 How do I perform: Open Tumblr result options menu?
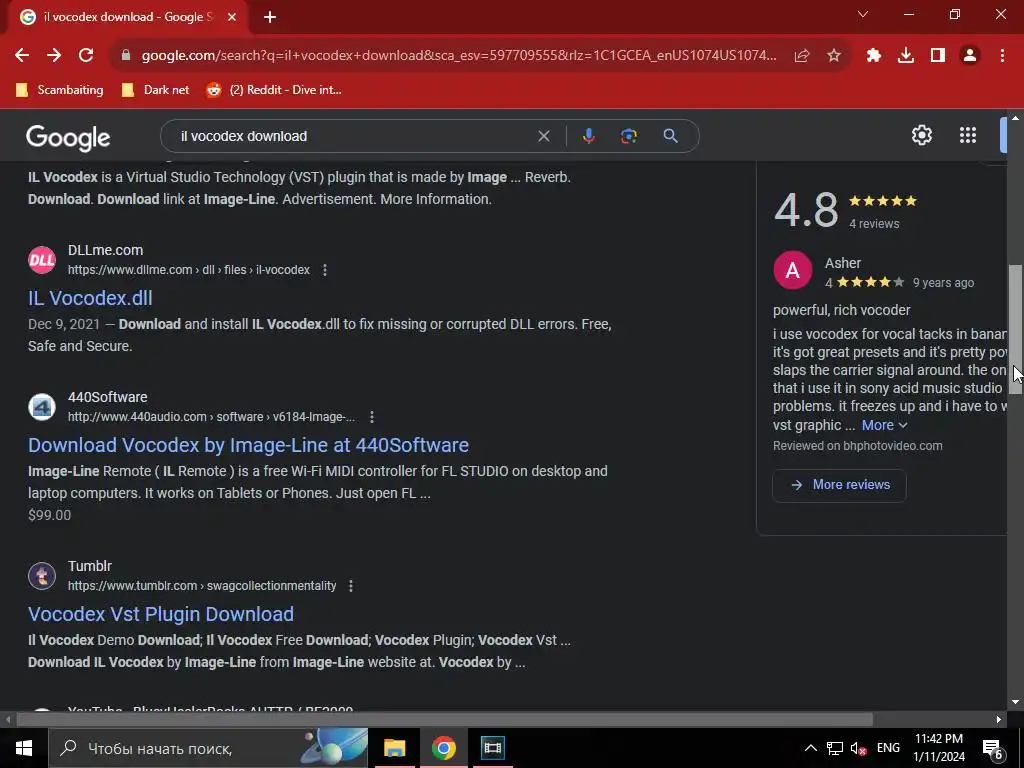coord(351,586)
